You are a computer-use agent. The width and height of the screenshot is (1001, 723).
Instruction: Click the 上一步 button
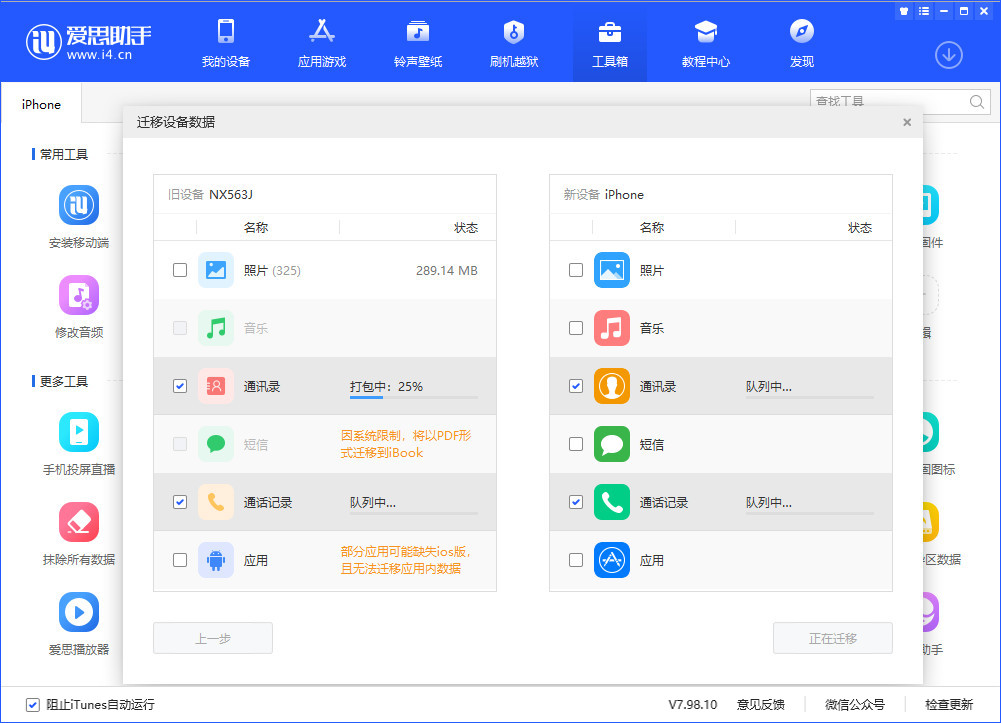tap(212, 638)
